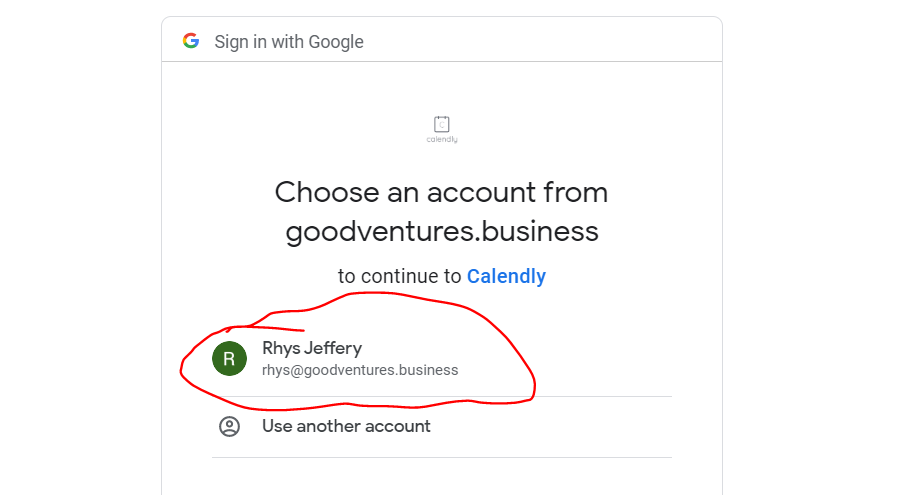Click the small calendly wordmark under logo
The height and width of the screenshot is (495, 900).
click(442, 140)
